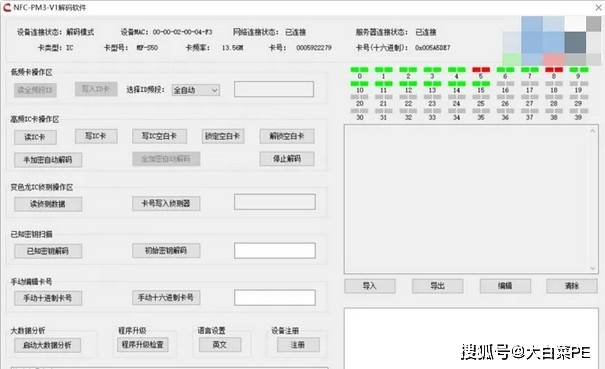This screenshot has height=369, width=605.
Task: Start 半加密自动解码 decoding
Action: (48, 159)
